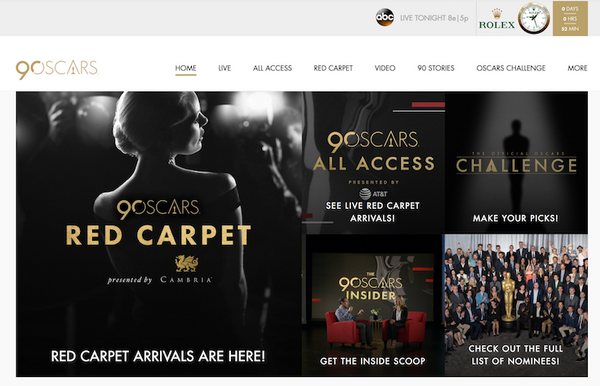The image size is (600, 386).
Task: Select the Home menu item
Action: point(186,68)
